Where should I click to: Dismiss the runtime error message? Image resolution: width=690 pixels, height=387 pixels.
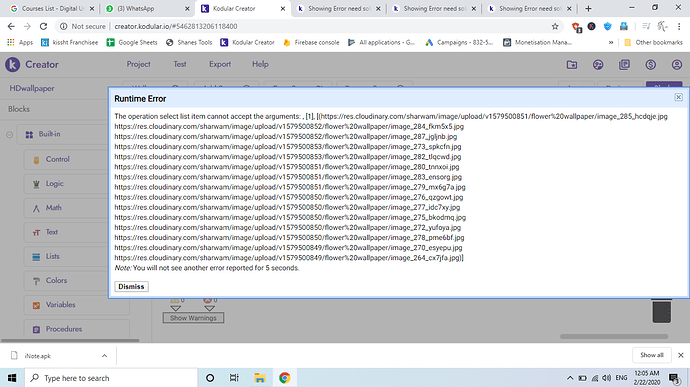pyautogui.click(x=131, y=287)
